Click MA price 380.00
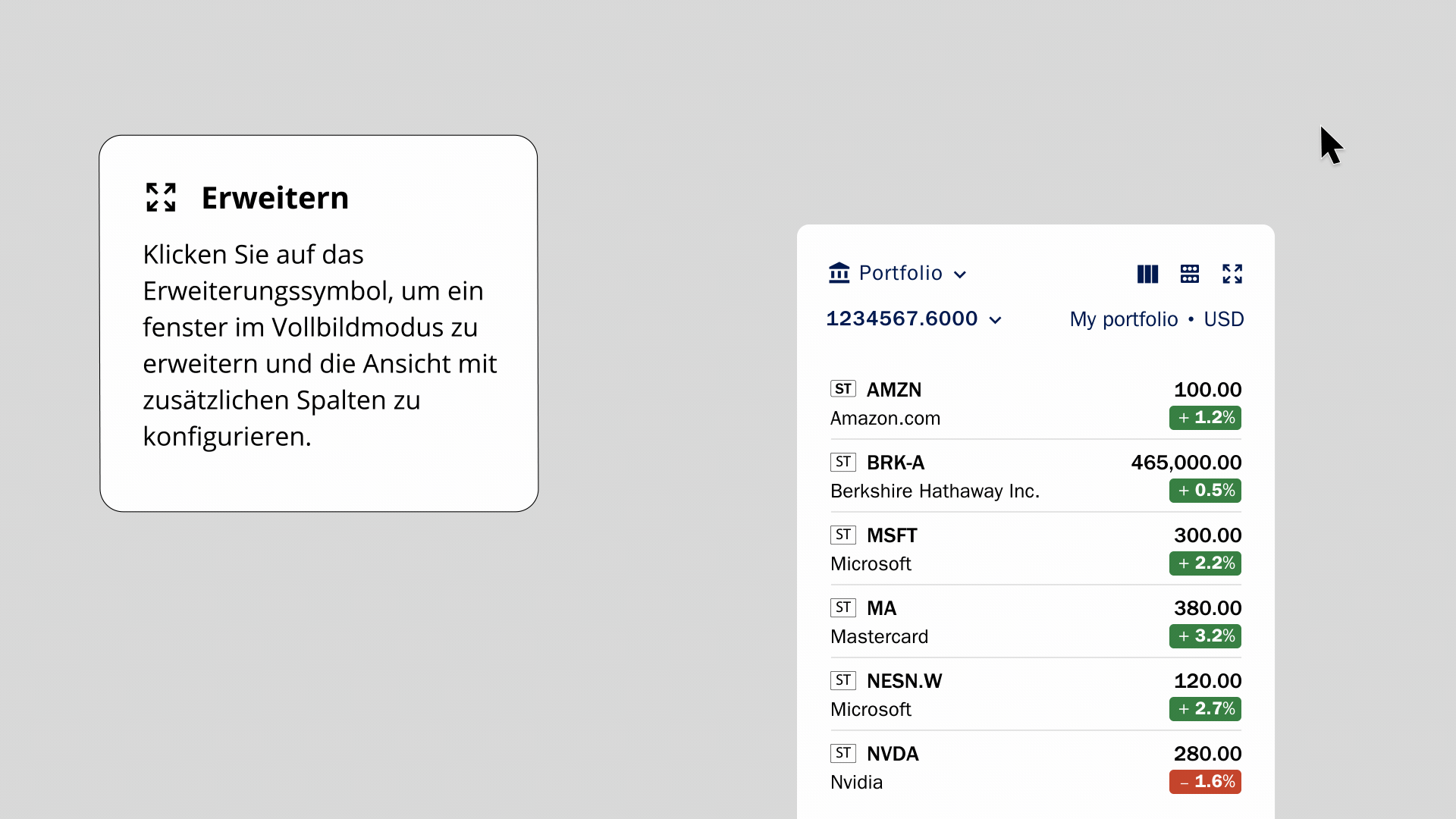1456x819 pixels. 1207,608
